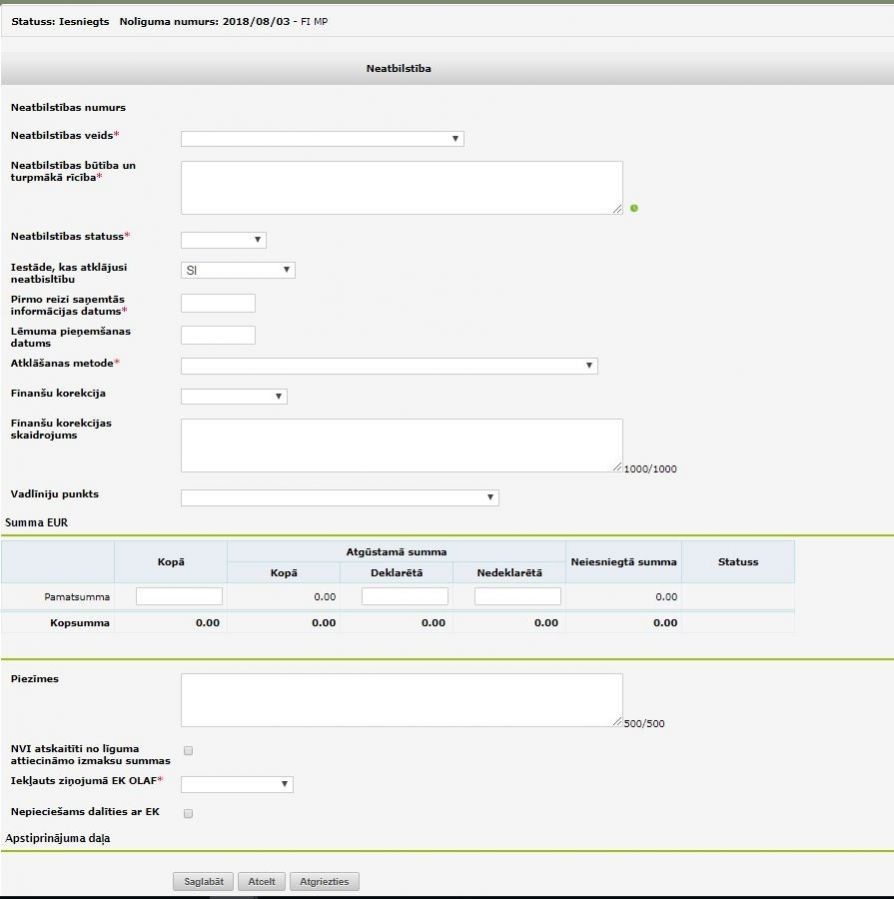Focus the Neatbilstības būtība un turpmākā rīcība textarea
The image size is (894, 899).
[401, 187]
